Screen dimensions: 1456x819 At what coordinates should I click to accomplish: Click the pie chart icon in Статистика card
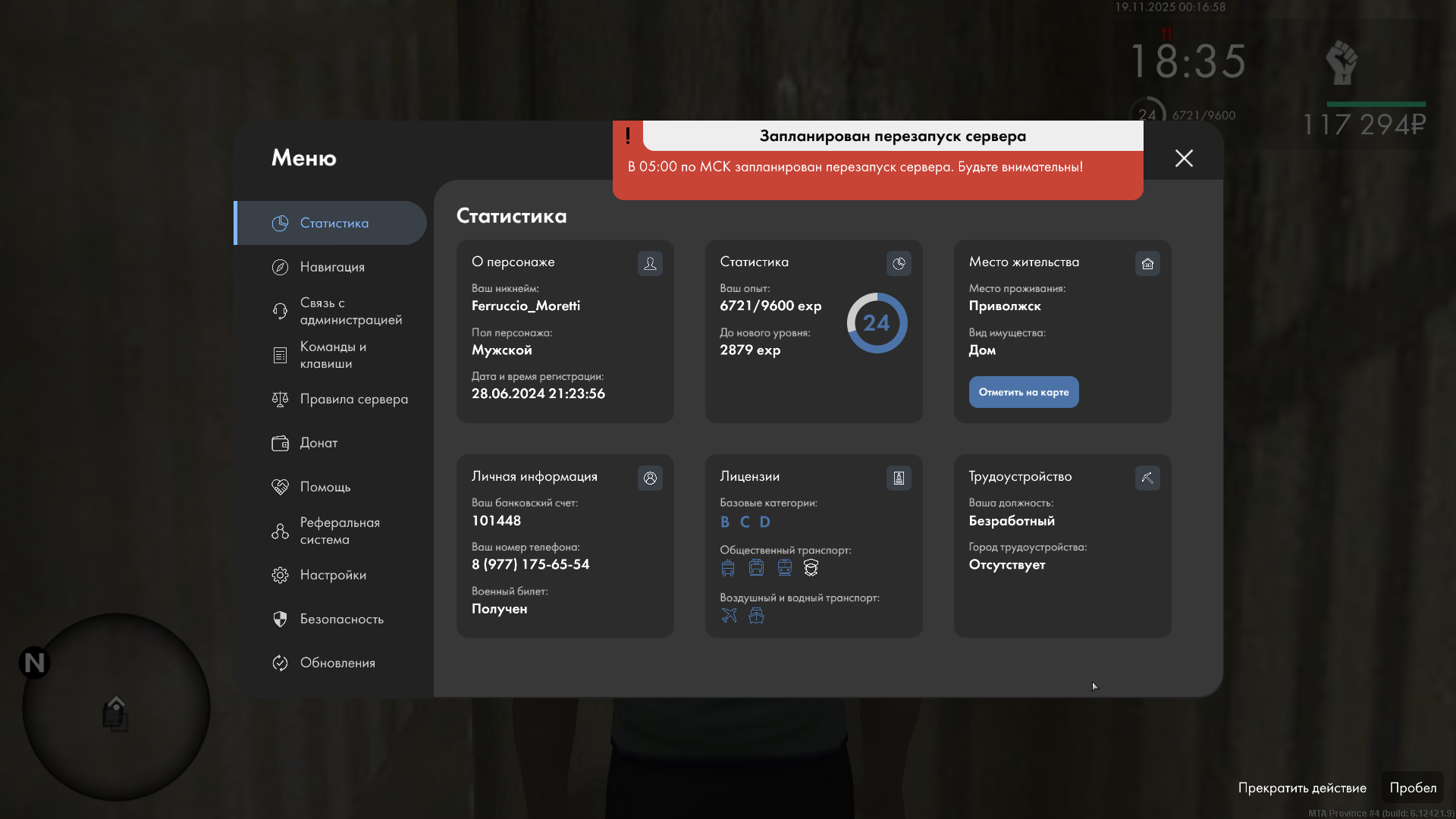(899, 263)
